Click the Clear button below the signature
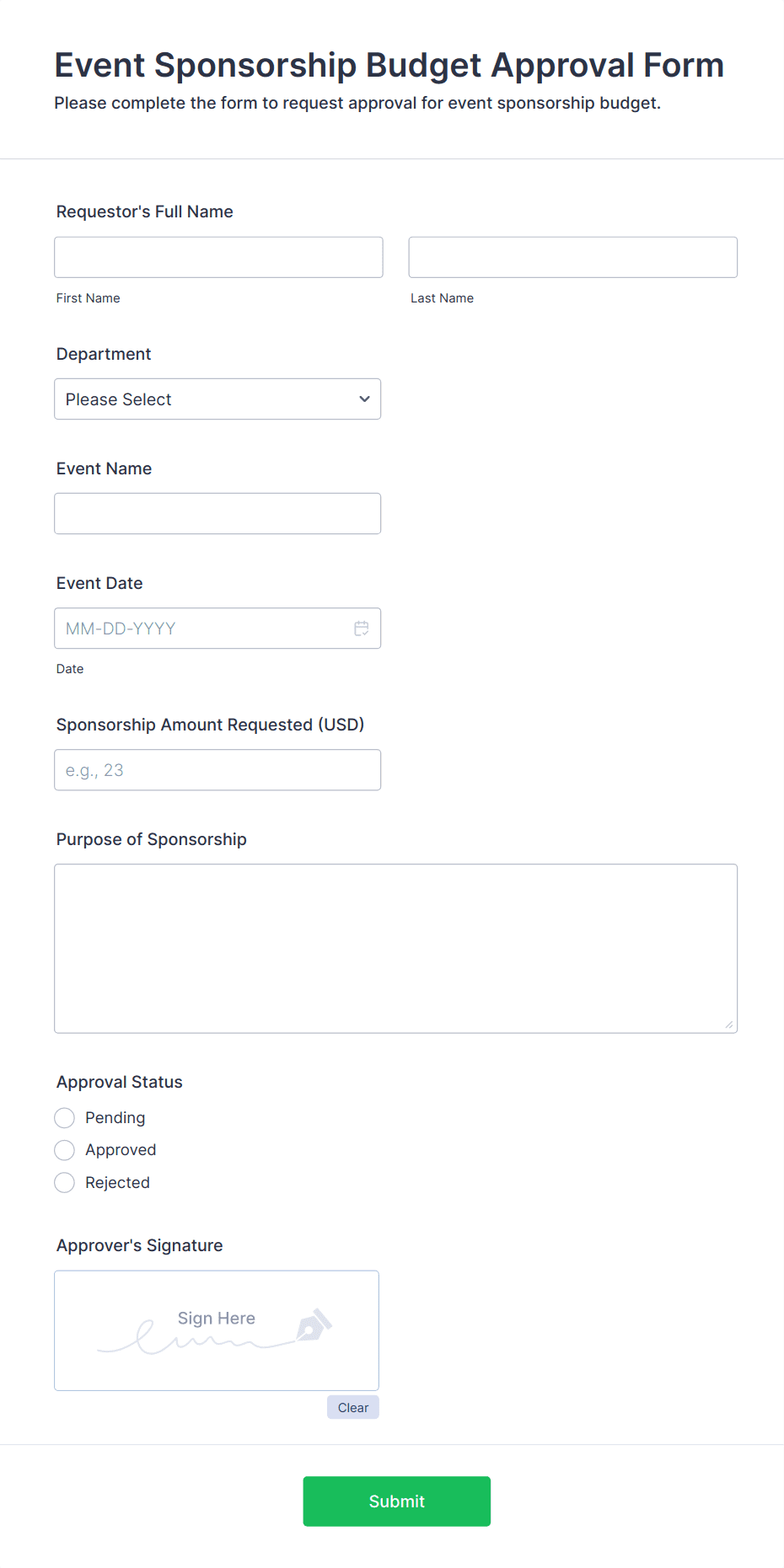Viewport: 784px width, 1568px height. pos(352,1406)
